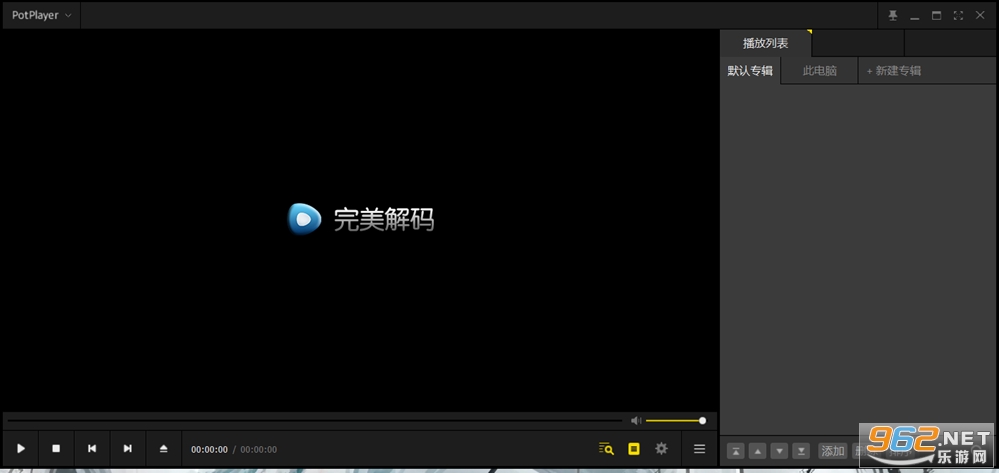Skip to the previous track
Viewport: 999px width, 473px height.
(92, 449)
